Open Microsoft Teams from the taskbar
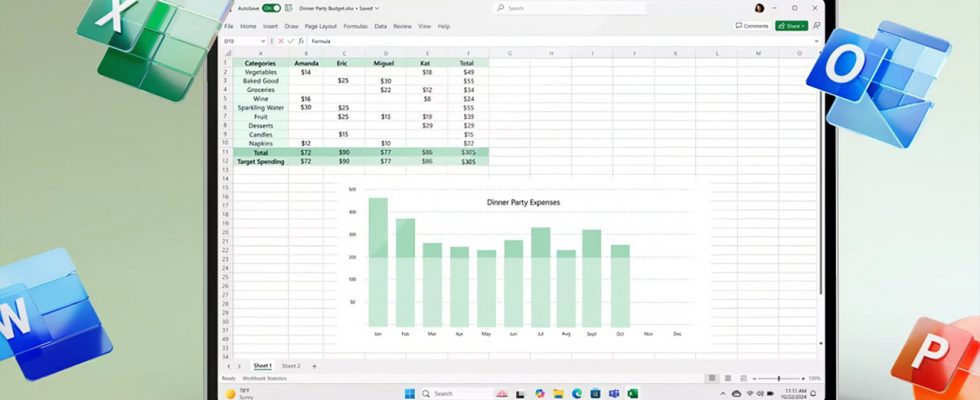The height and width of the screenshot is (400, 980). [614, 393]
